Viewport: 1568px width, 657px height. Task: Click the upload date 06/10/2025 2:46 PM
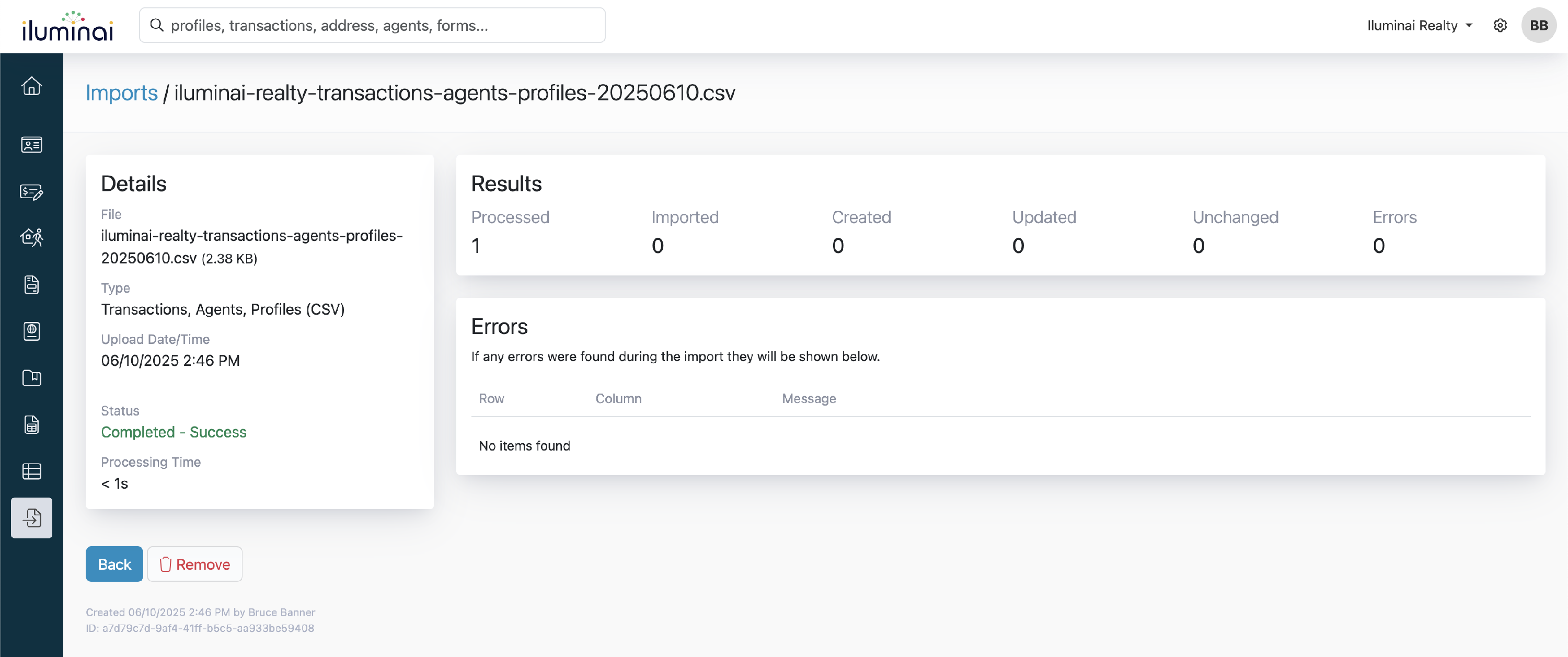(x=170, y=361)
